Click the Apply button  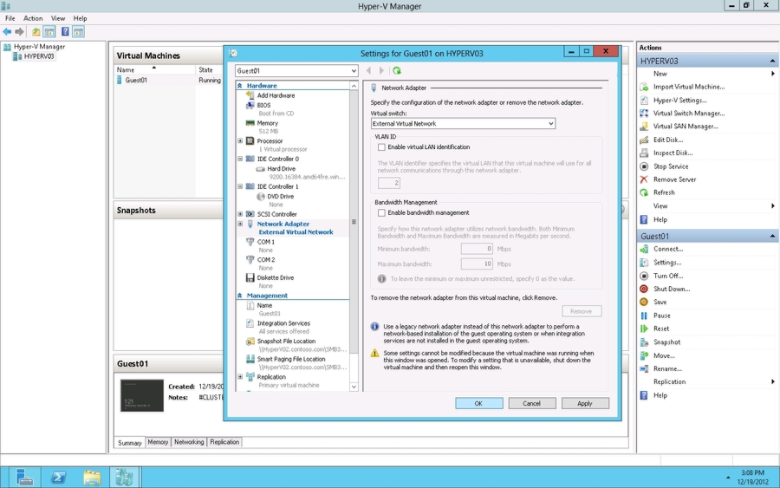tap(585, 403)
